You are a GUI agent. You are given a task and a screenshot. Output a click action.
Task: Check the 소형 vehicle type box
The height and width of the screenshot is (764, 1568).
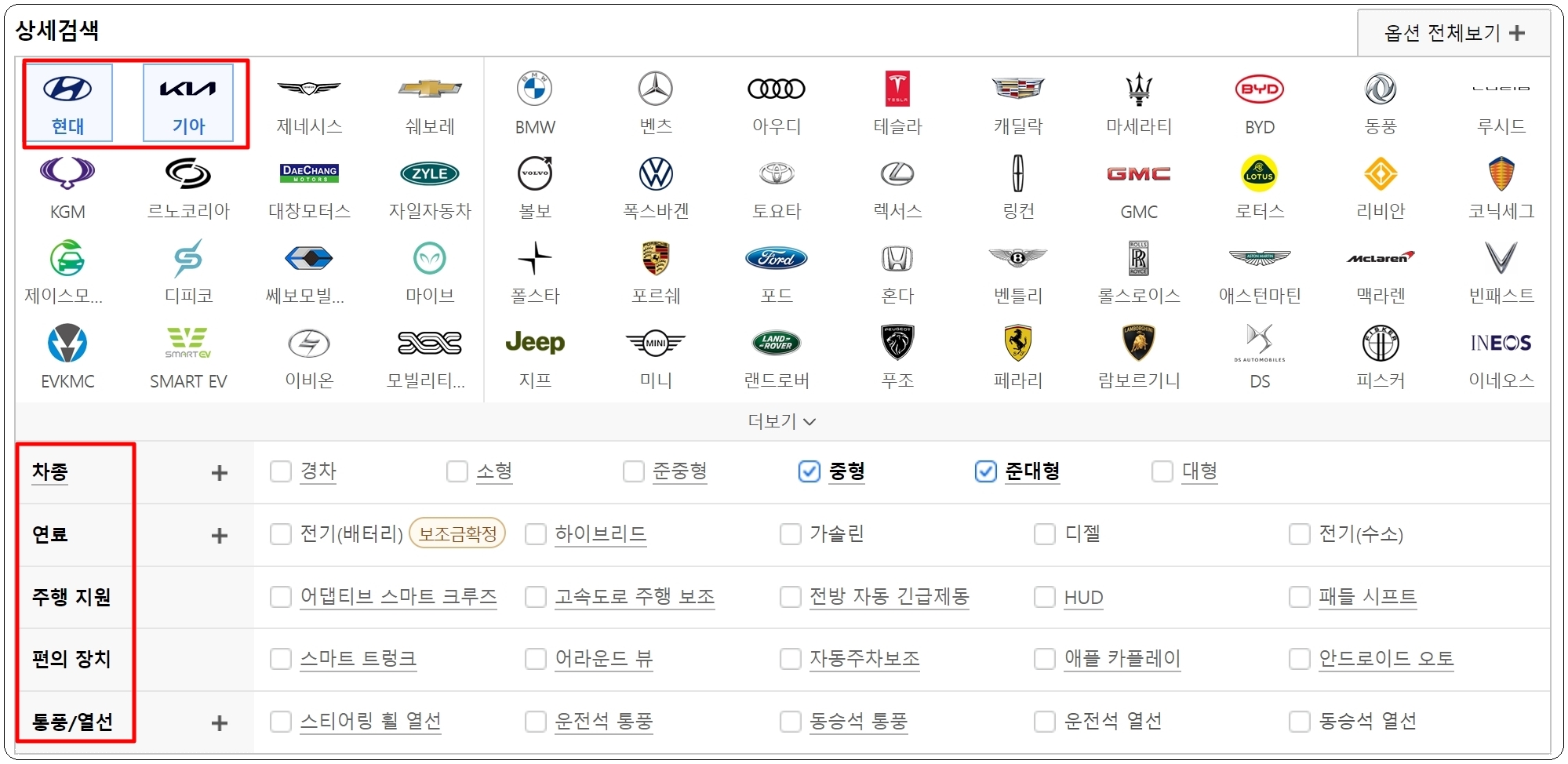pos(457,471)
